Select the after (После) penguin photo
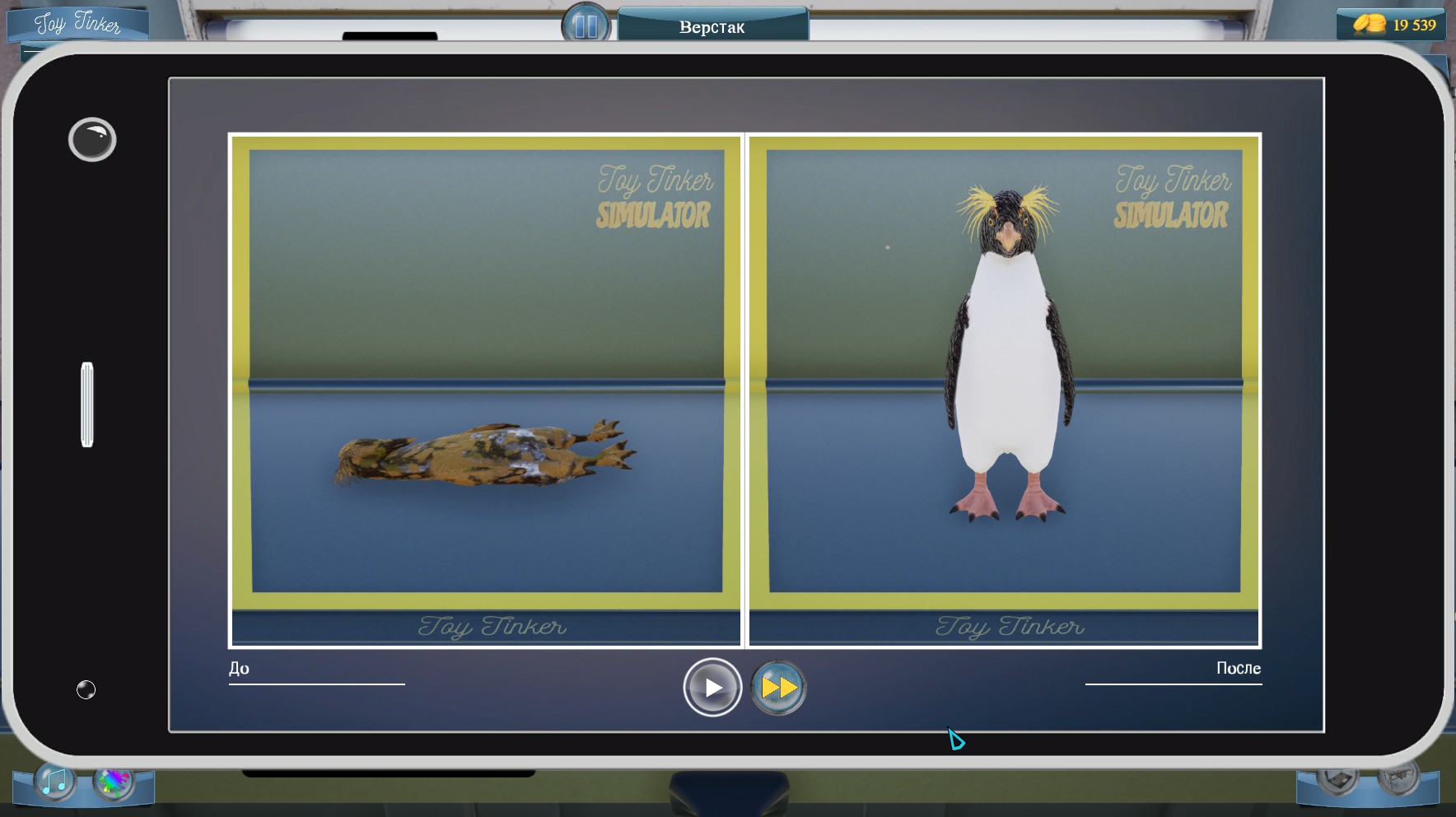The width and height of the screenshot is (1456, 817). (1004, 390)
